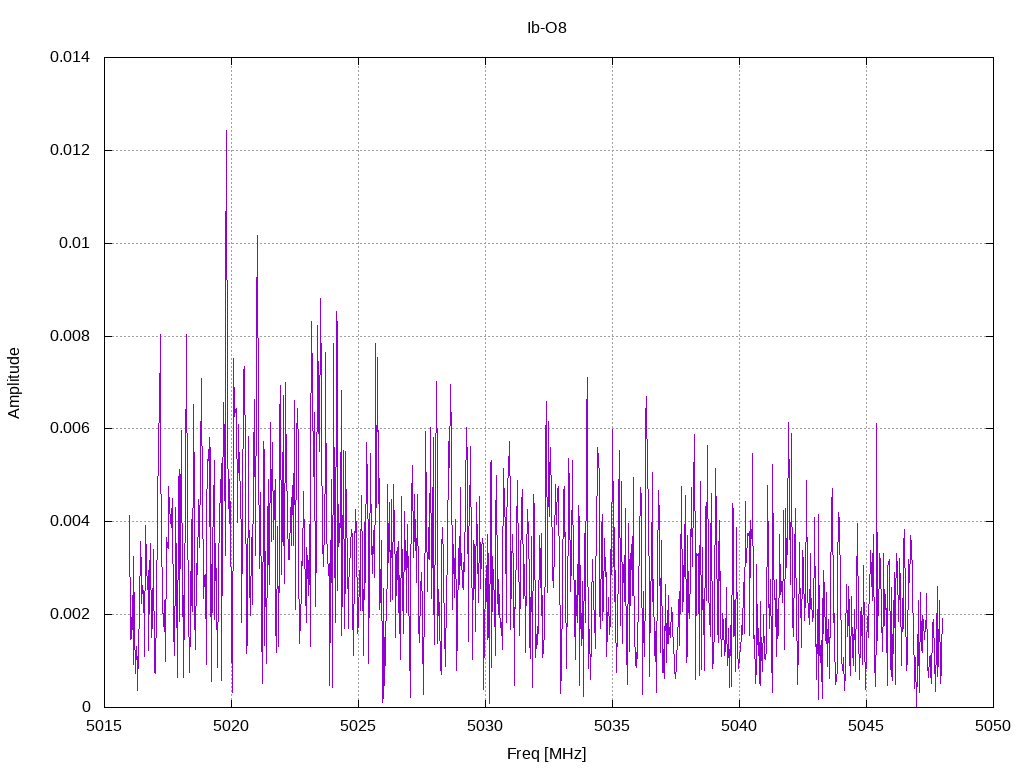Click the 5050 x-axis tick label
Image resolution: width=1024 pixels, height=768 pixels.
993,726
